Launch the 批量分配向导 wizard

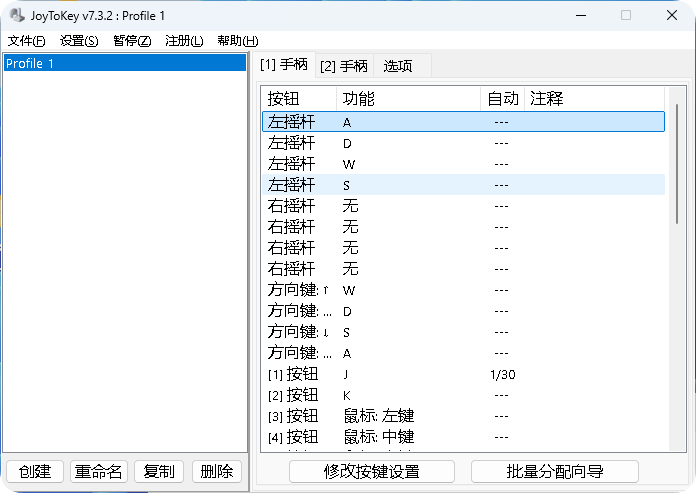coord(555,471)
